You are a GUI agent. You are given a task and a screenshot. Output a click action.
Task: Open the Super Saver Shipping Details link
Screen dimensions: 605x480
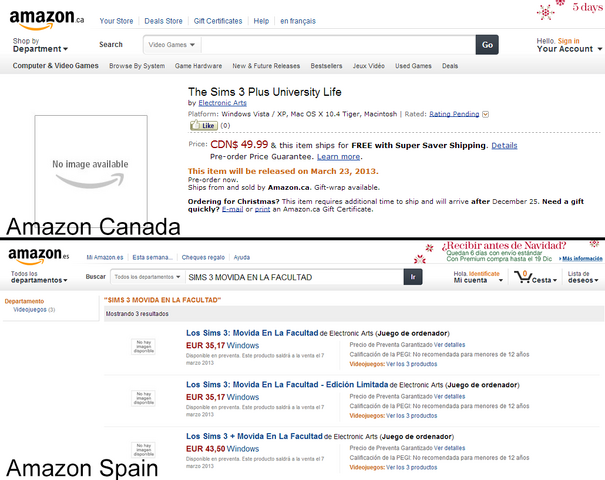[504, 145]
